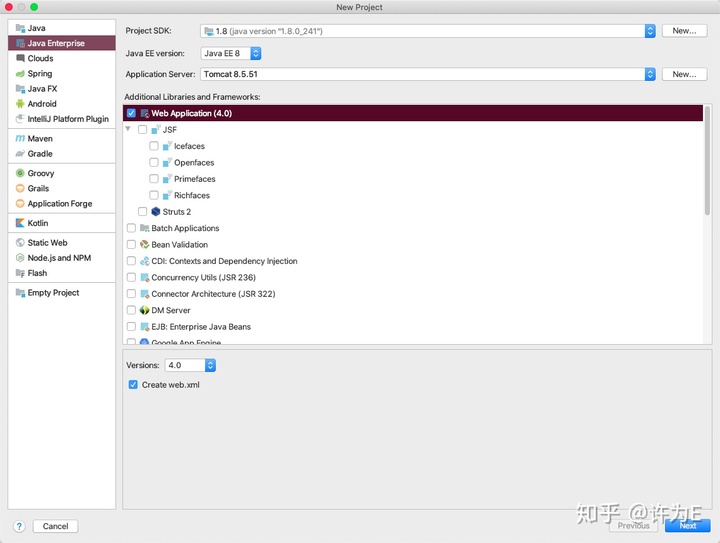Toggle the Create web.xml checkbox
The height and width of the screenshot is (543, 720).
click(x=133, y=385)
